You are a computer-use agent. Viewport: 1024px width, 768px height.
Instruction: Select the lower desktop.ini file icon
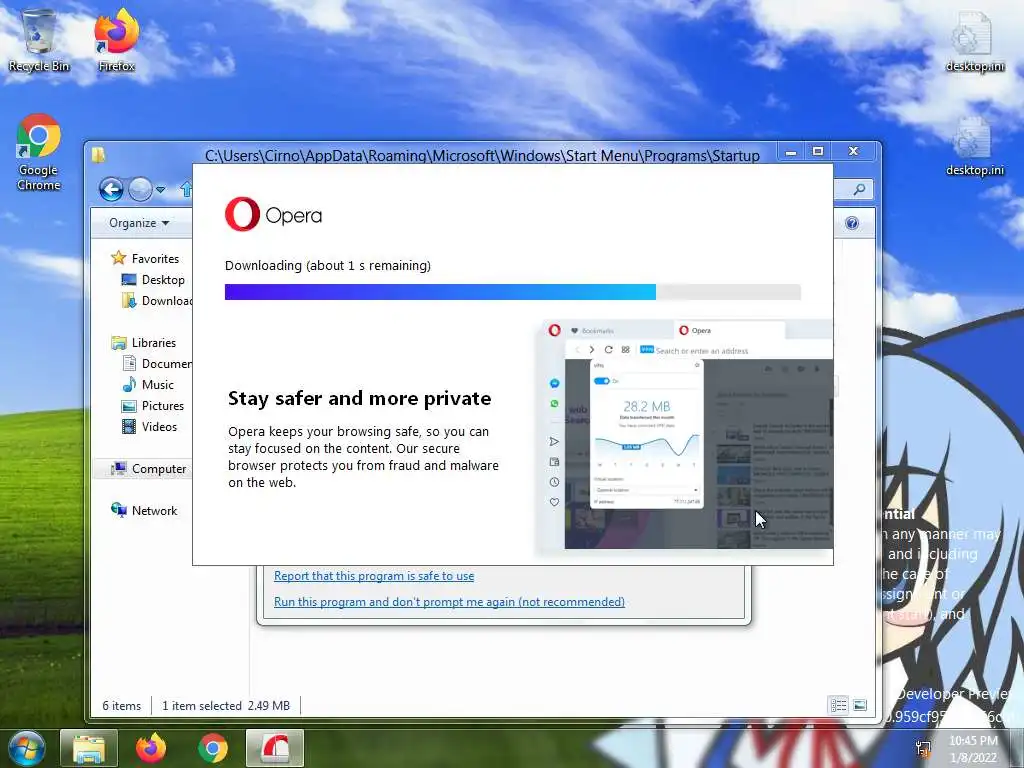tap(974, 145)
